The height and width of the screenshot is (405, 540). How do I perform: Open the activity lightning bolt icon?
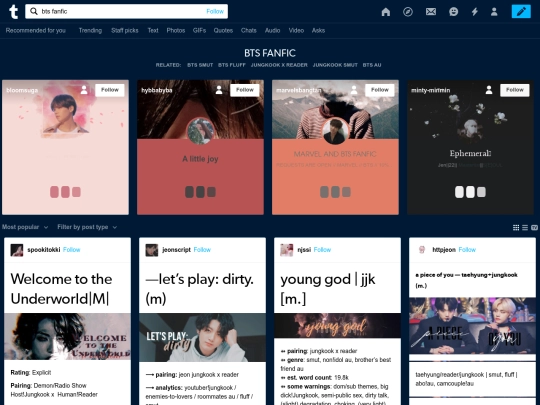475,12
